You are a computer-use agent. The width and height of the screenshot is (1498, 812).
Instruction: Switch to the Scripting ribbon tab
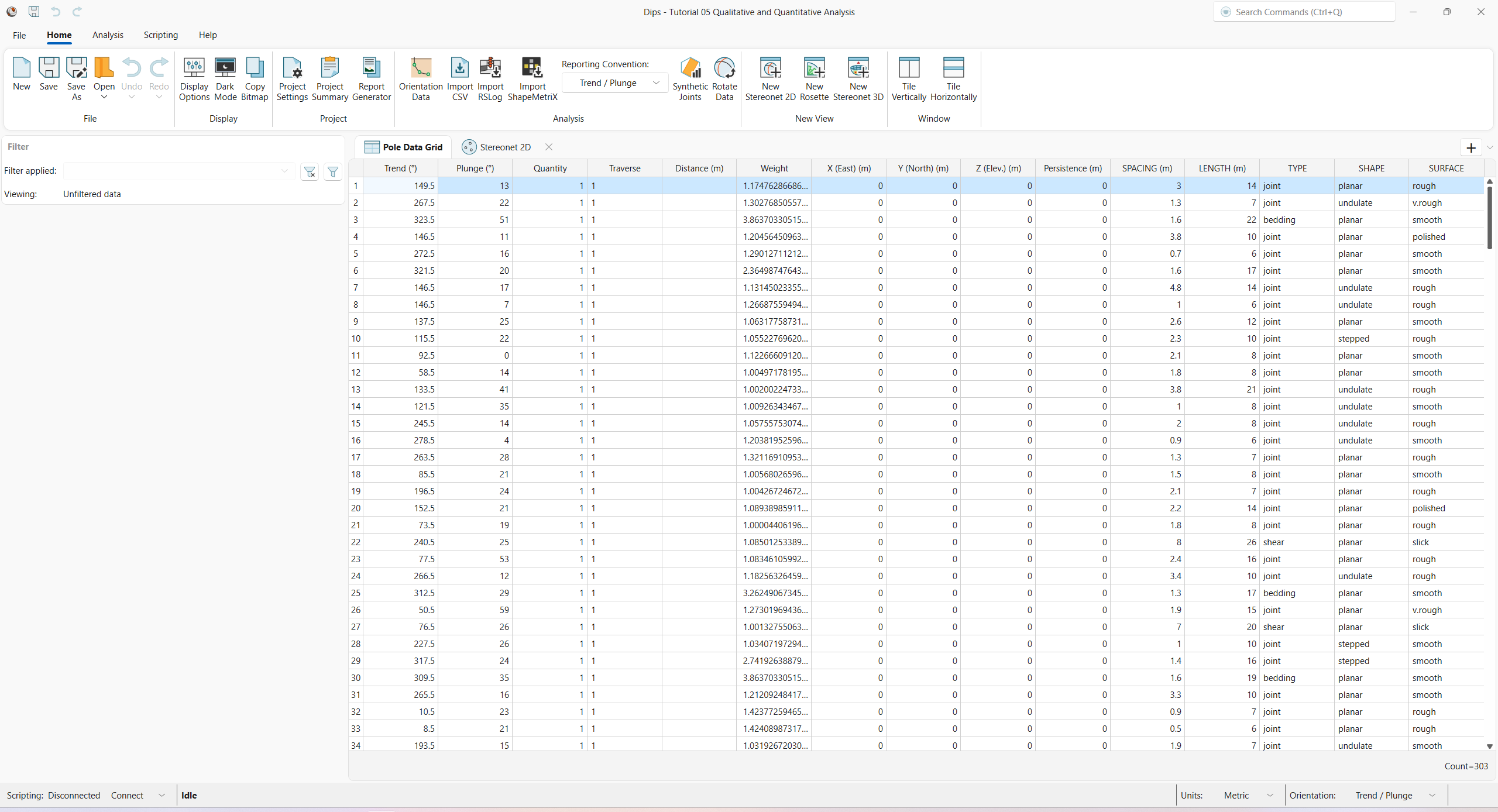(161, 35)
